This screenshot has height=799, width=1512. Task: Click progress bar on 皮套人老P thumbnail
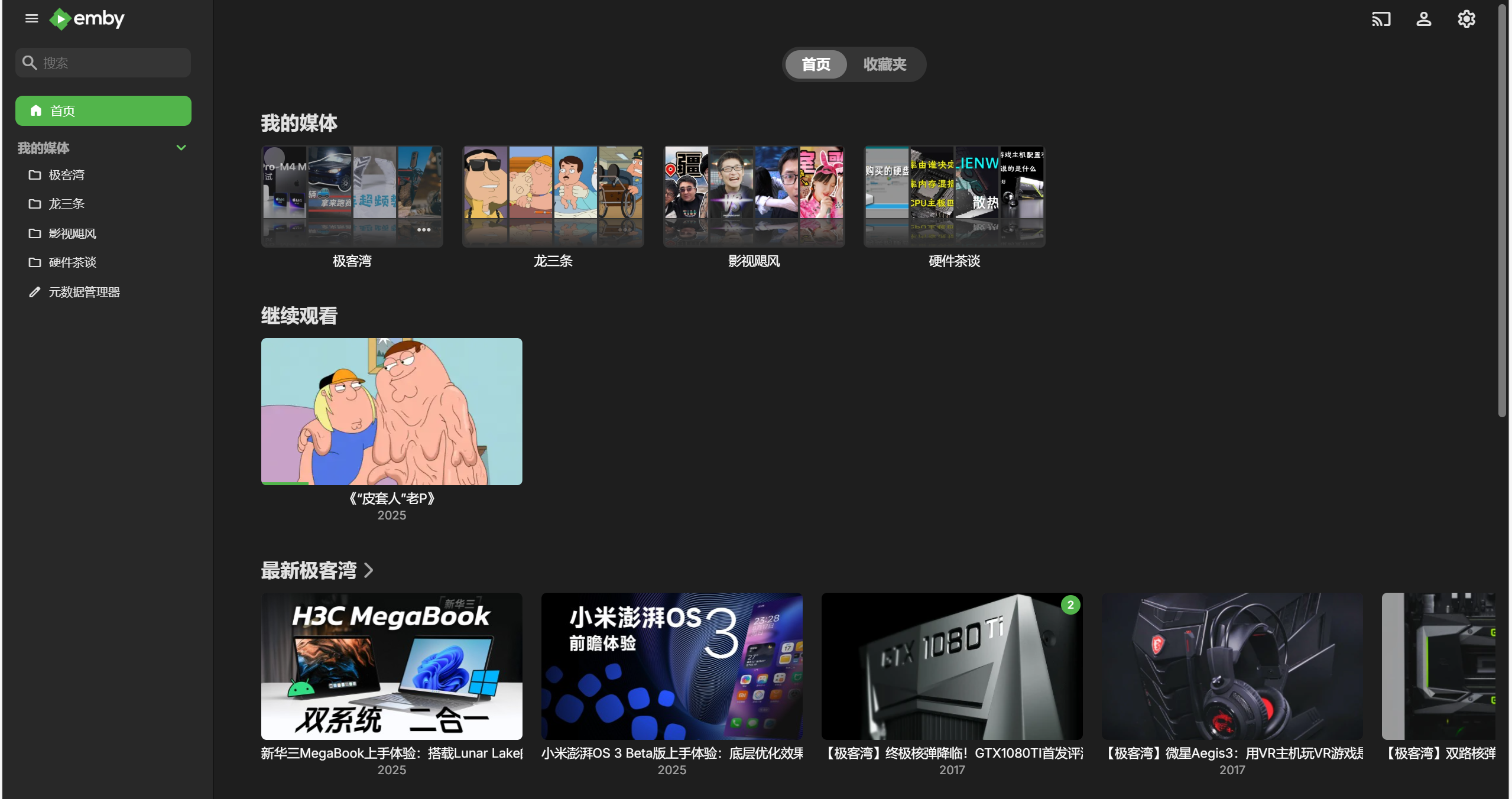point(392,483)
